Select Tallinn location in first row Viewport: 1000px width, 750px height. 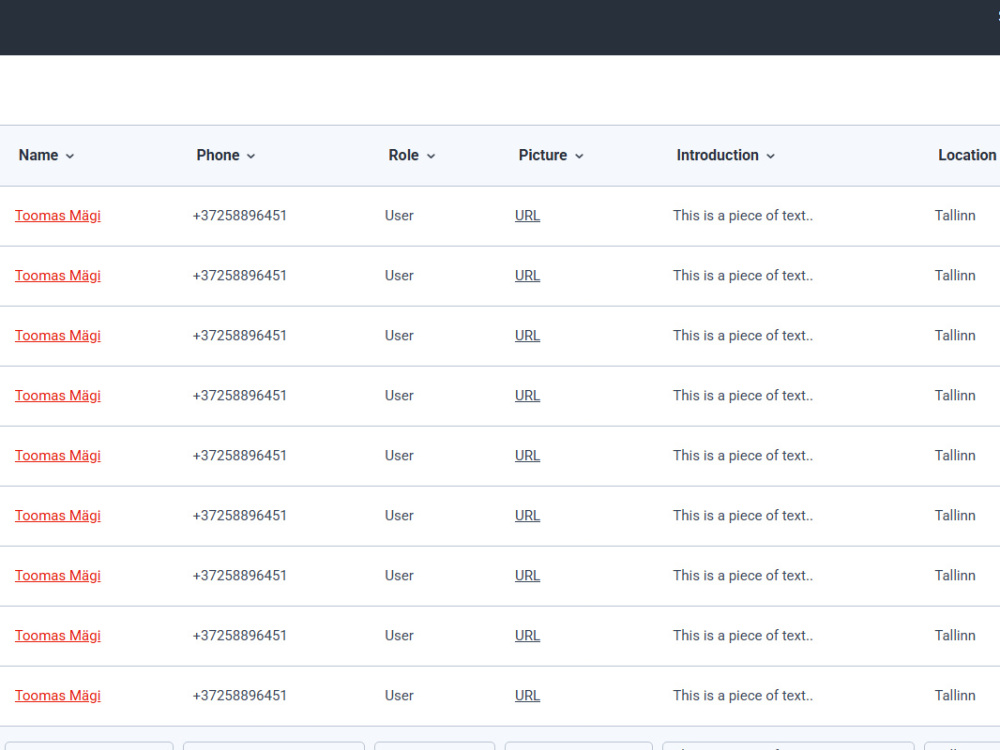coord(955,216)
